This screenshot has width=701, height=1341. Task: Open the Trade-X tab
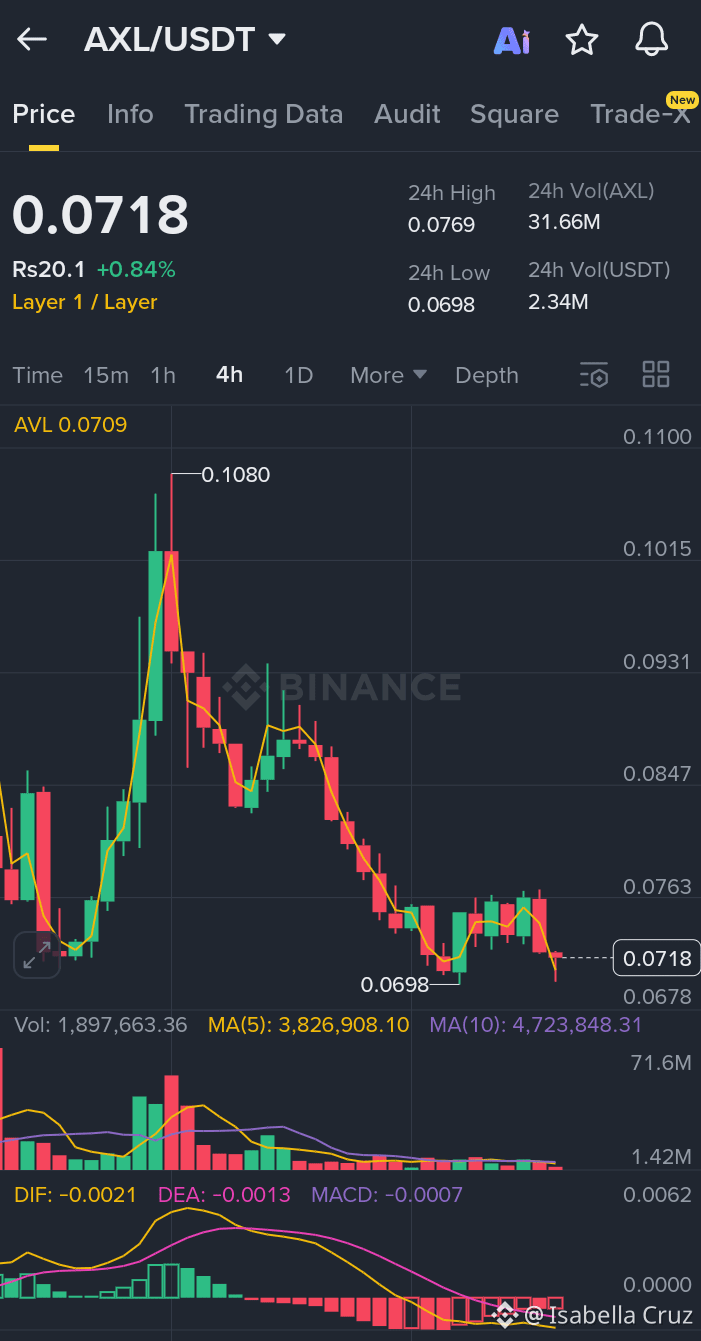(x=641, y=114)
